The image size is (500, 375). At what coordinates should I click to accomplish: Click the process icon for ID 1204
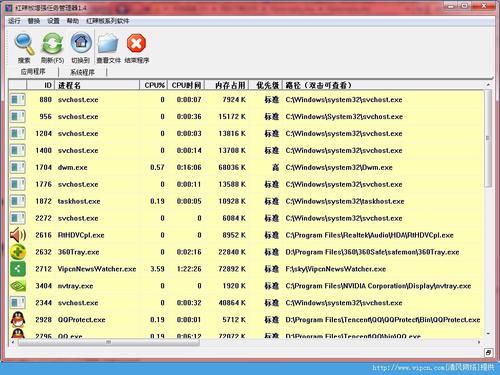18,134
